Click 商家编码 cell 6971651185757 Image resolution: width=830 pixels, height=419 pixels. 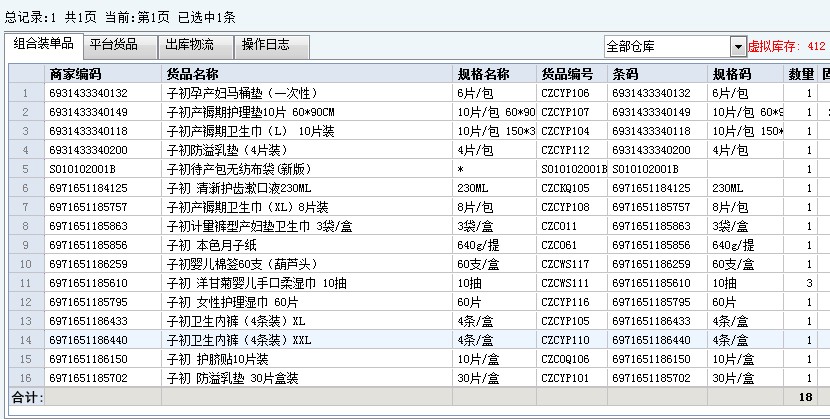(x=103, y=207)
